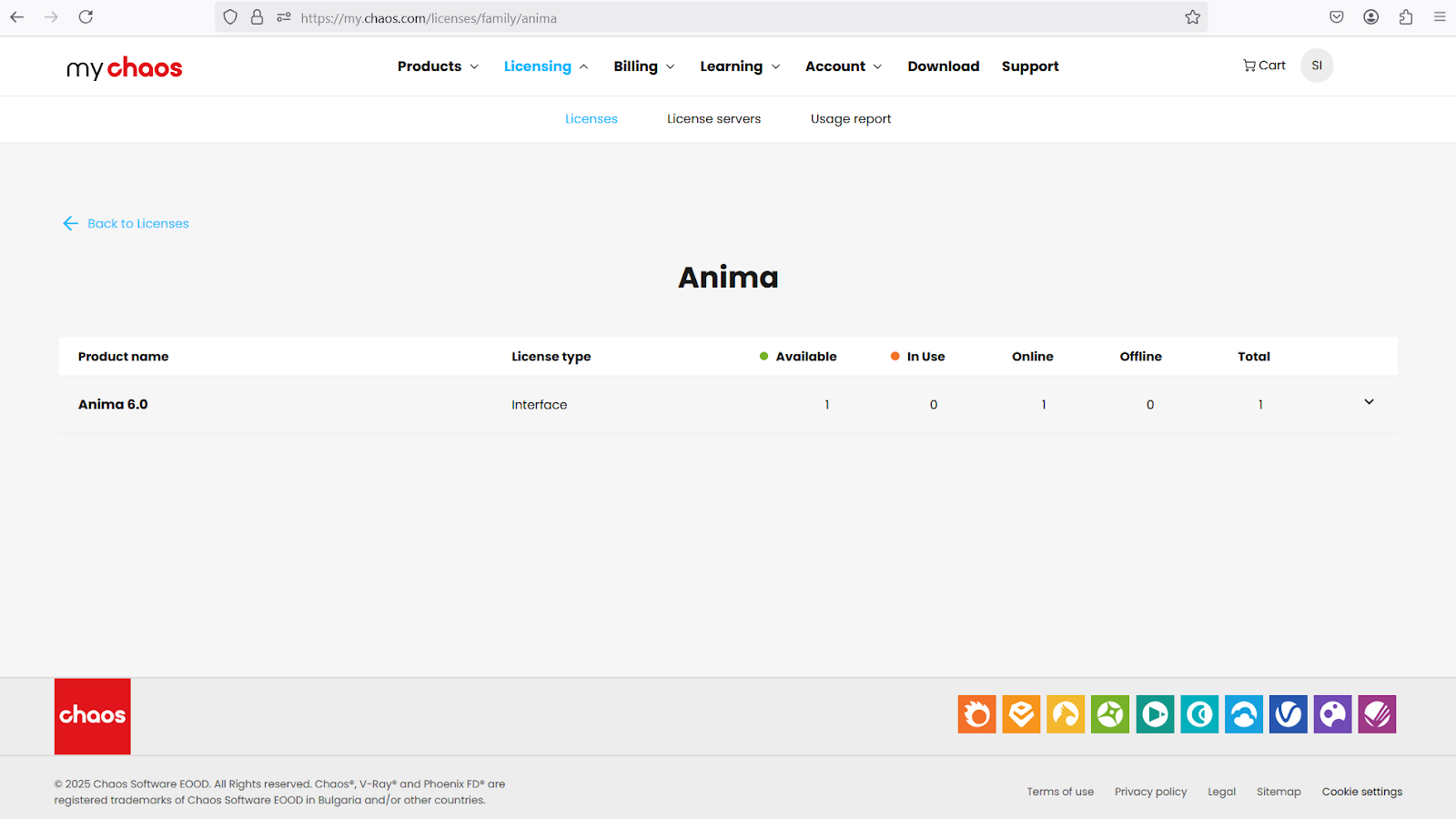Expand the Anima 6.0 license row

1369,402
